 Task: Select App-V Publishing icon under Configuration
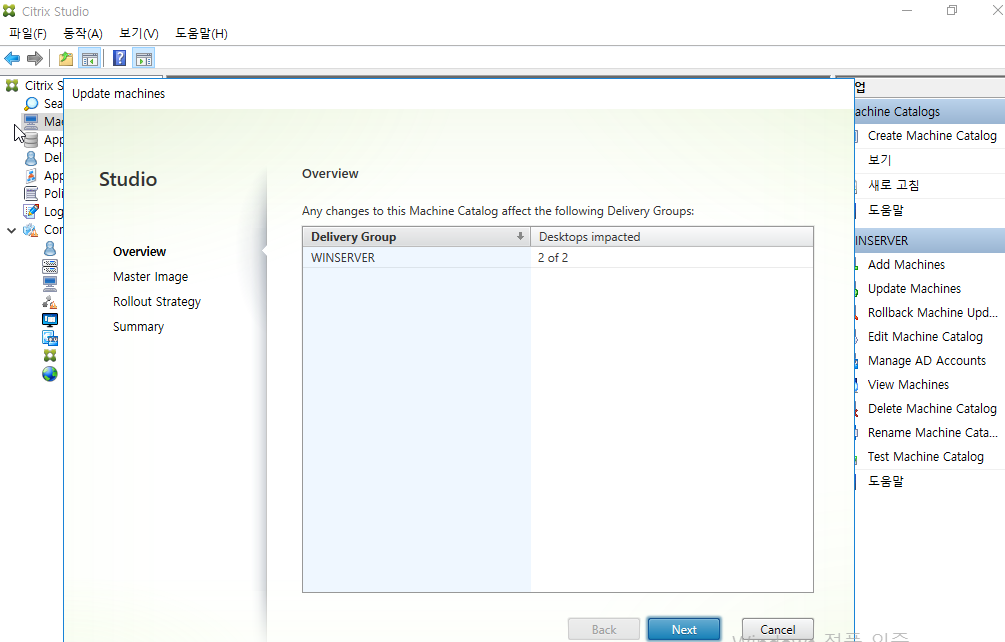tap(50, 338)
